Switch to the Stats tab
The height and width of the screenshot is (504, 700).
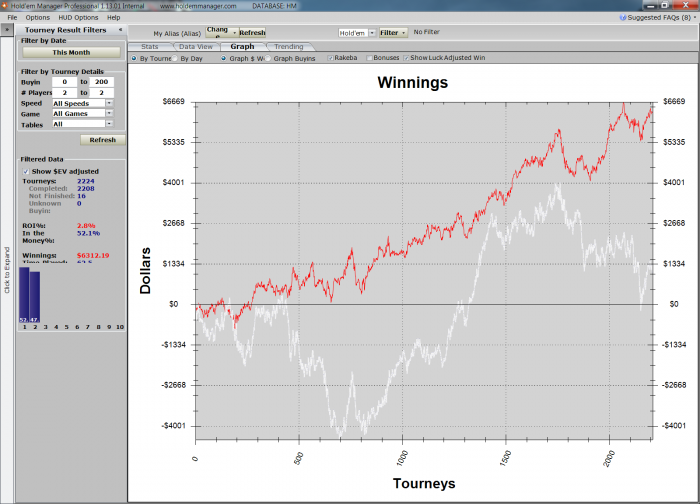150,46
